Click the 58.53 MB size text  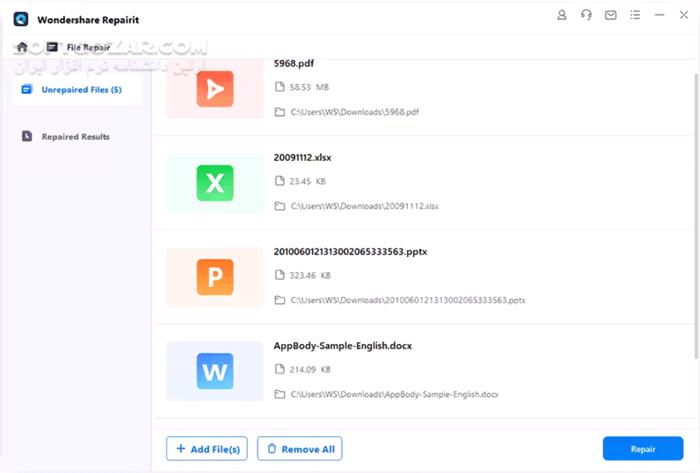pos(309,87)
